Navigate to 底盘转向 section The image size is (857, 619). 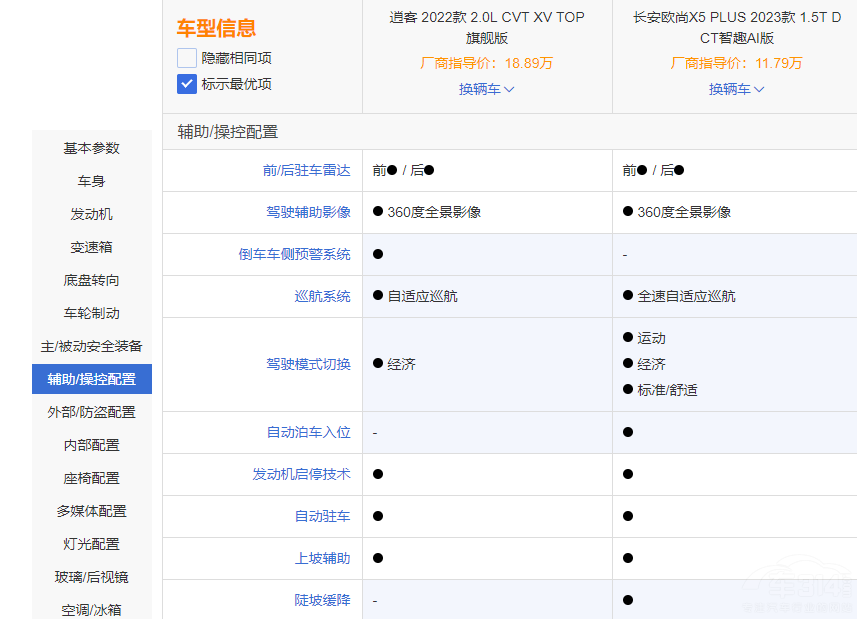point(92,280)
